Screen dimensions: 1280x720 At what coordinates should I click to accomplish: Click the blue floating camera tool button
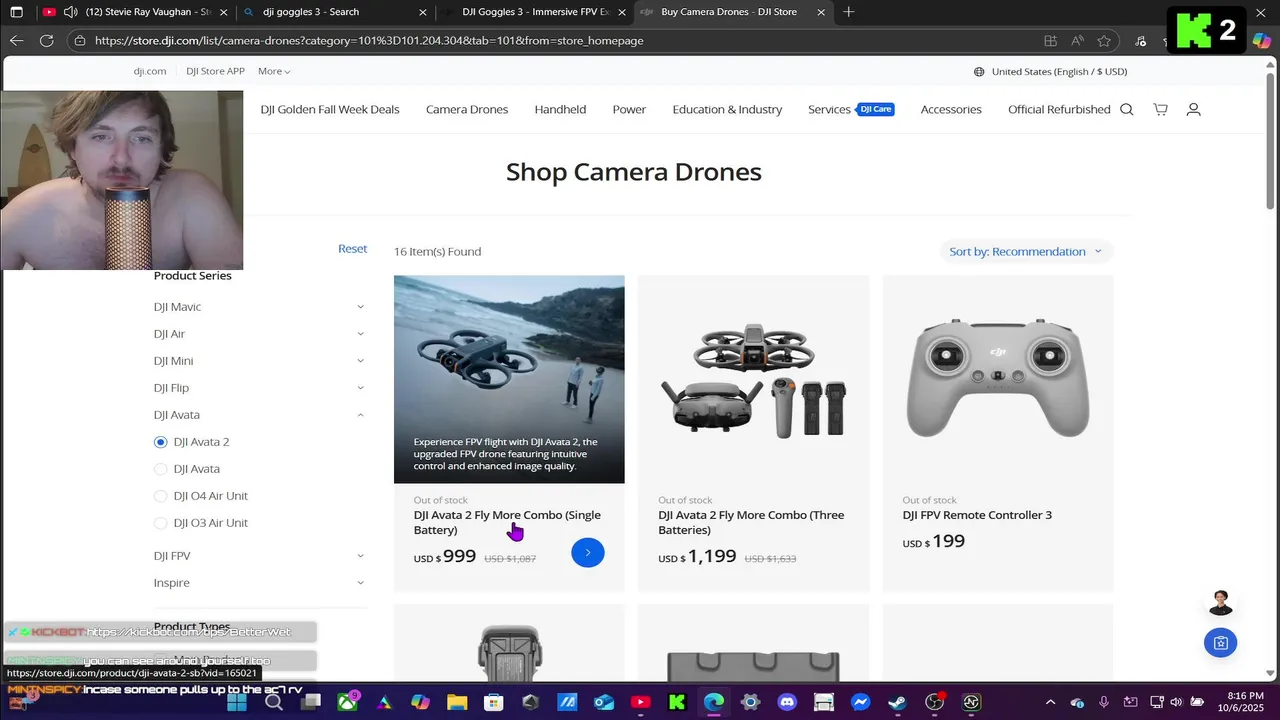[x=1220, y=643]
